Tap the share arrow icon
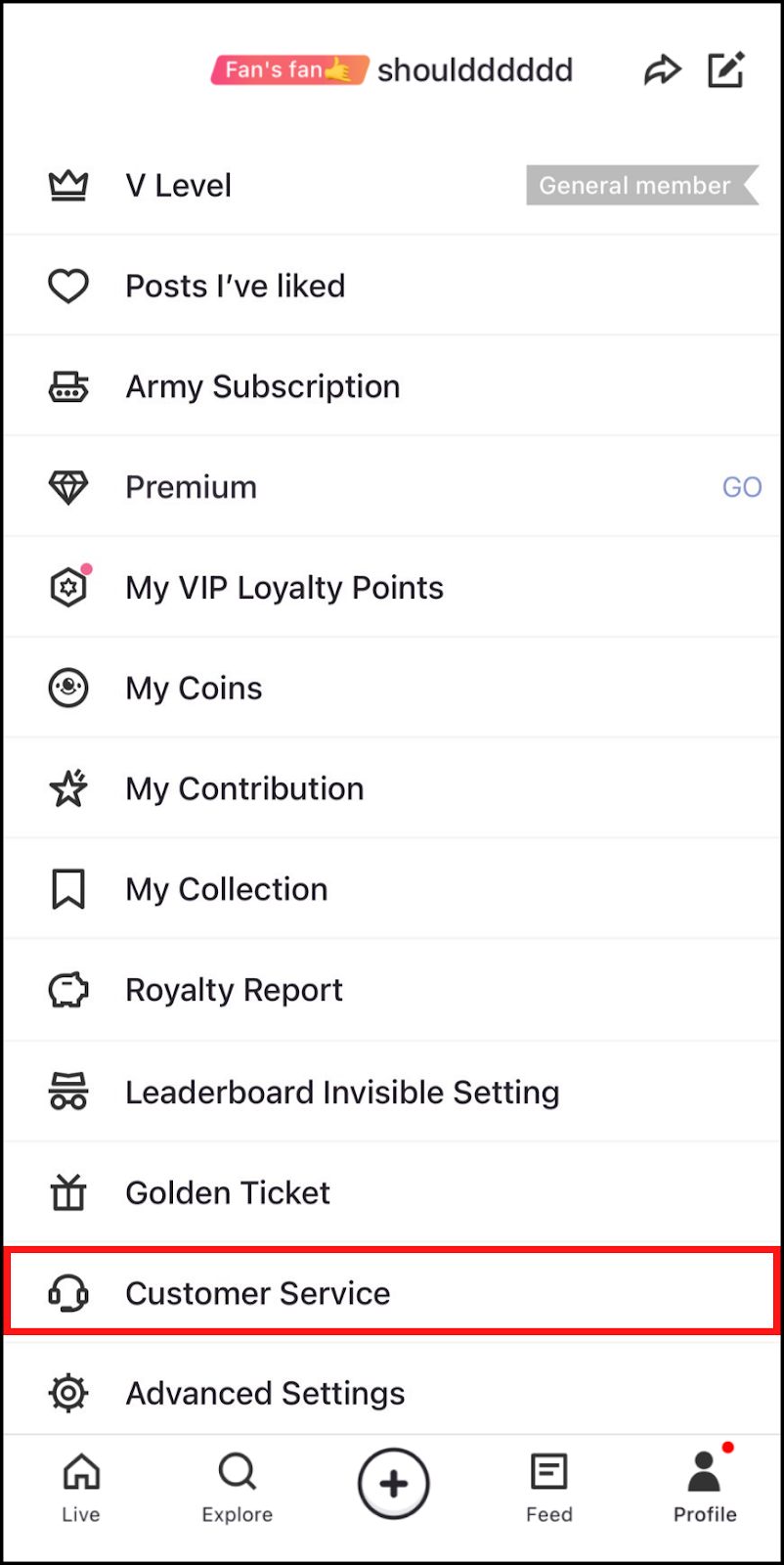The image size is (784, 1565). [662, 70]
